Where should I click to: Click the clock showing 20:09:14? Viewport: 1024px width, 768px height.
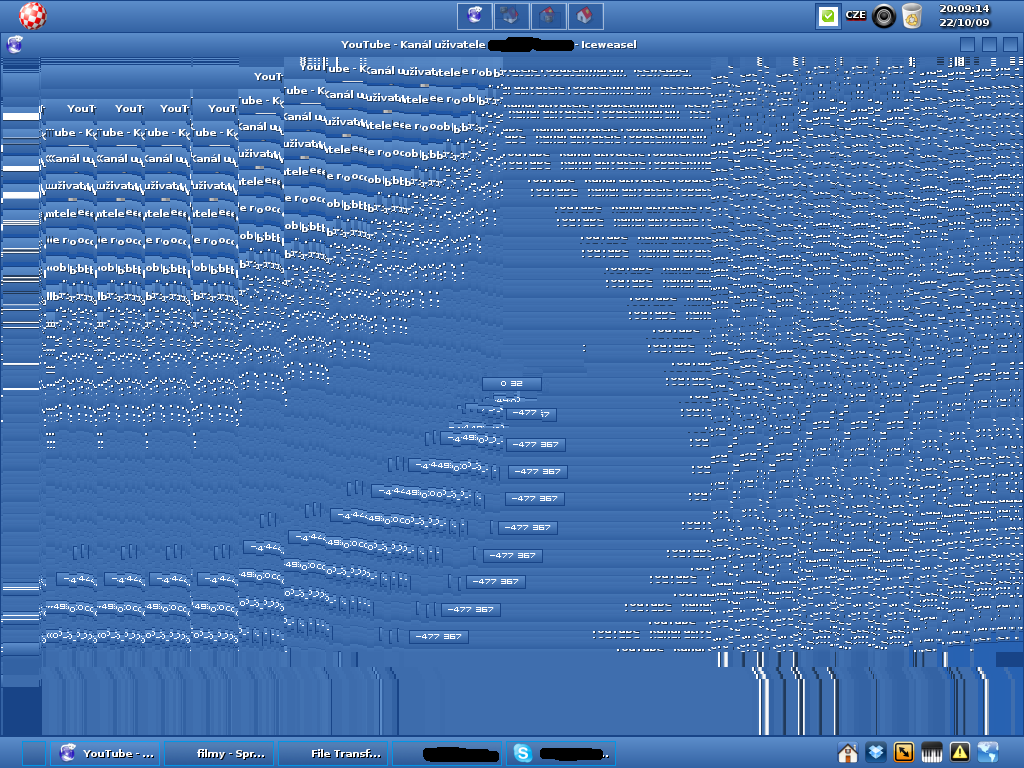pyautogui.click(x=964, y=8)
